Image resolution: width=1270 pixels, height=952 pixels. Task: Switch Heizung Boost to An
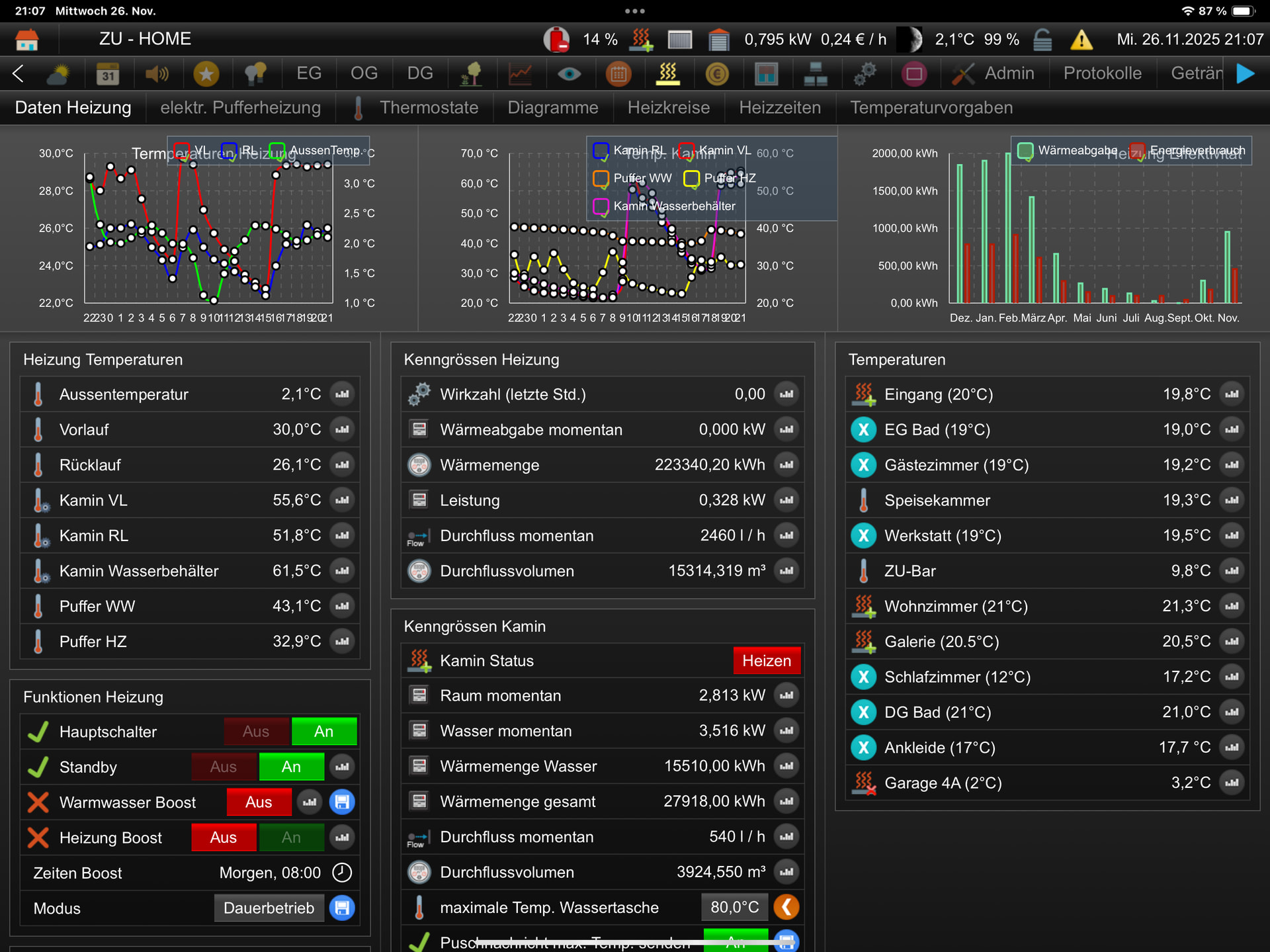click(x=291, y=838)
